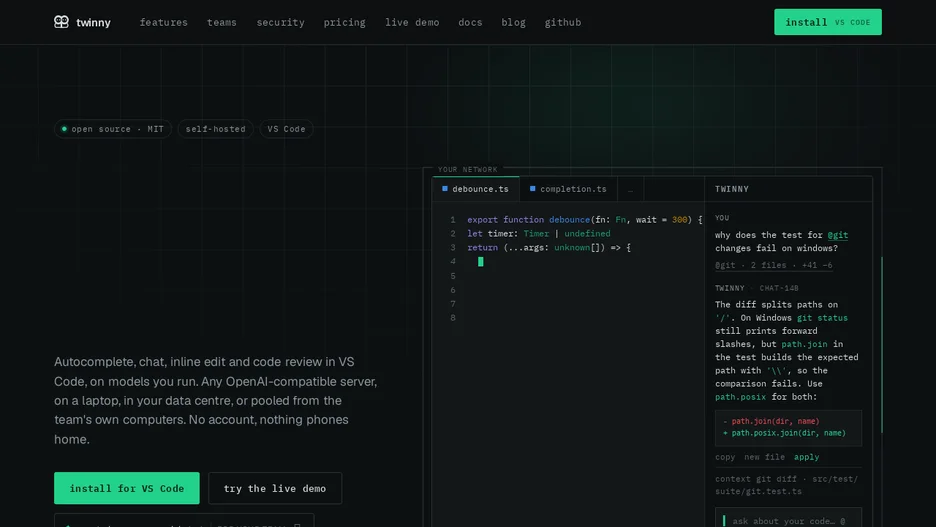Image resolution: width=936 pixels, height=527 pixels.
Task: Click 'context git diff · src/test/' line
Action: click(x=787, y=479)
